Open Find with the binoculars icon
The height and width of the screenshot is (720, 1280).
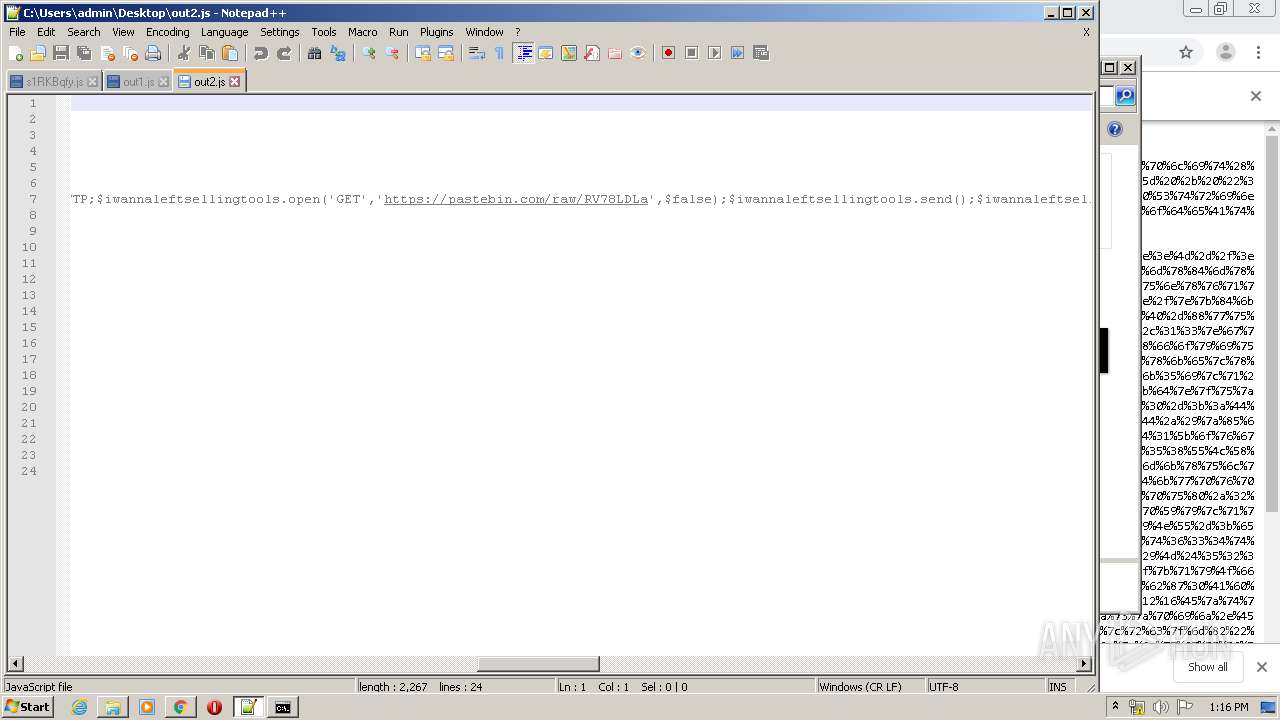(314, 53)
